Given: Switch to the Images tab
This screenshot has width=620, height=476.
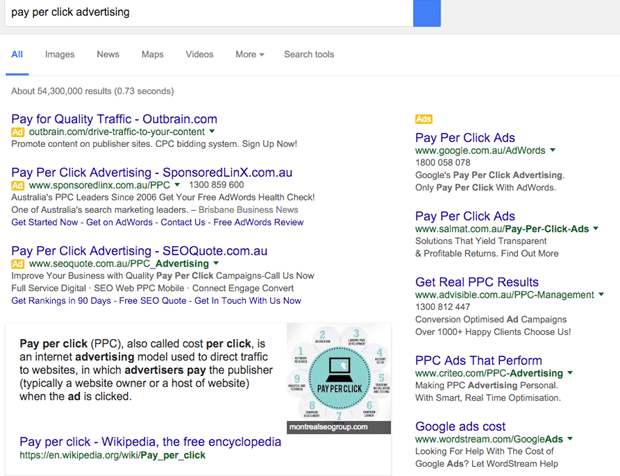Looking at the screenshot, I should click(x=59, y=54).
